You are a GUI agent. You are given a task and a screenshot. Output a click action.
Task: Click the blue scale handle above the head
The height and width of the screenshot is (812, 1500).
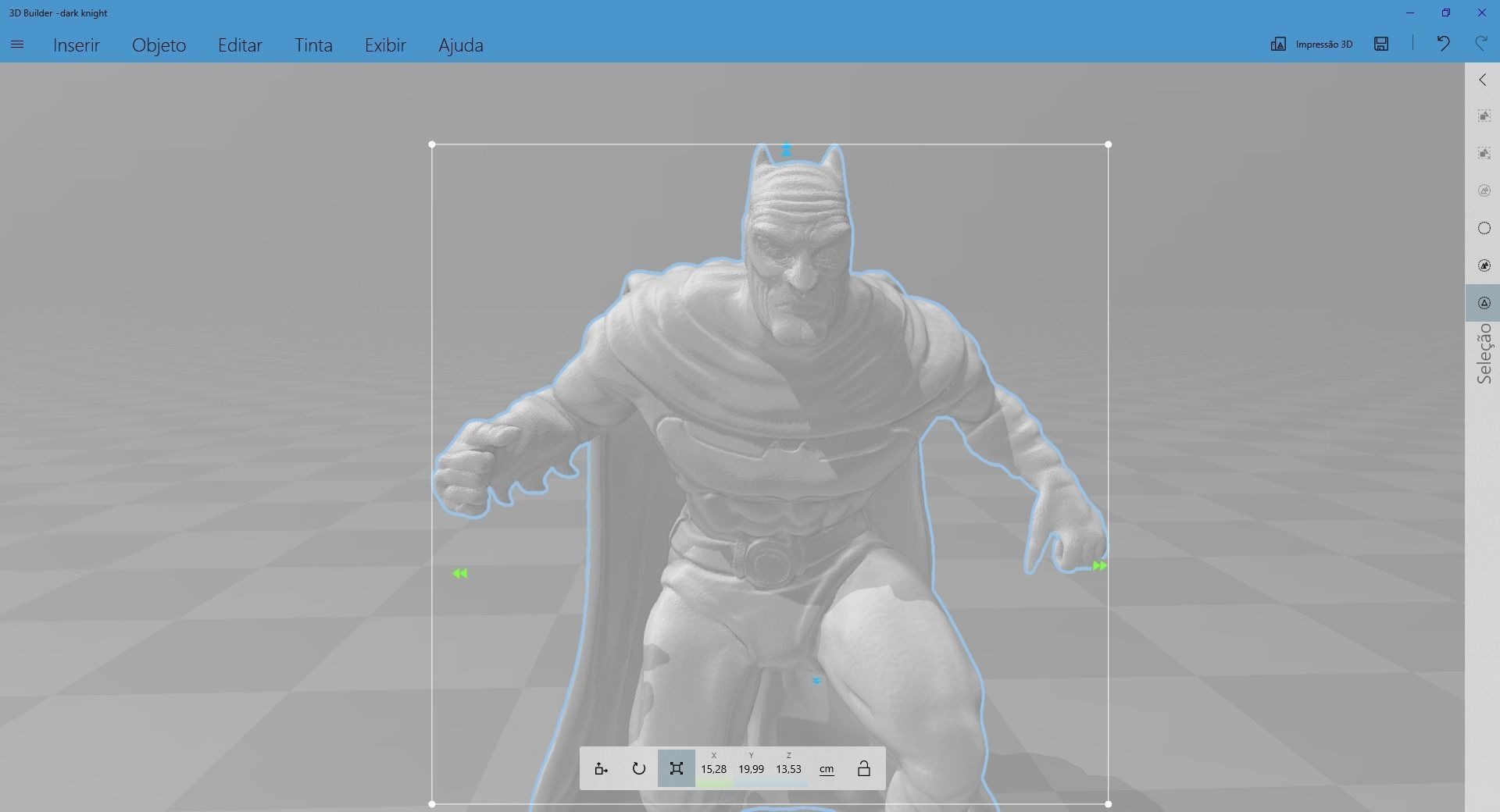787,149
